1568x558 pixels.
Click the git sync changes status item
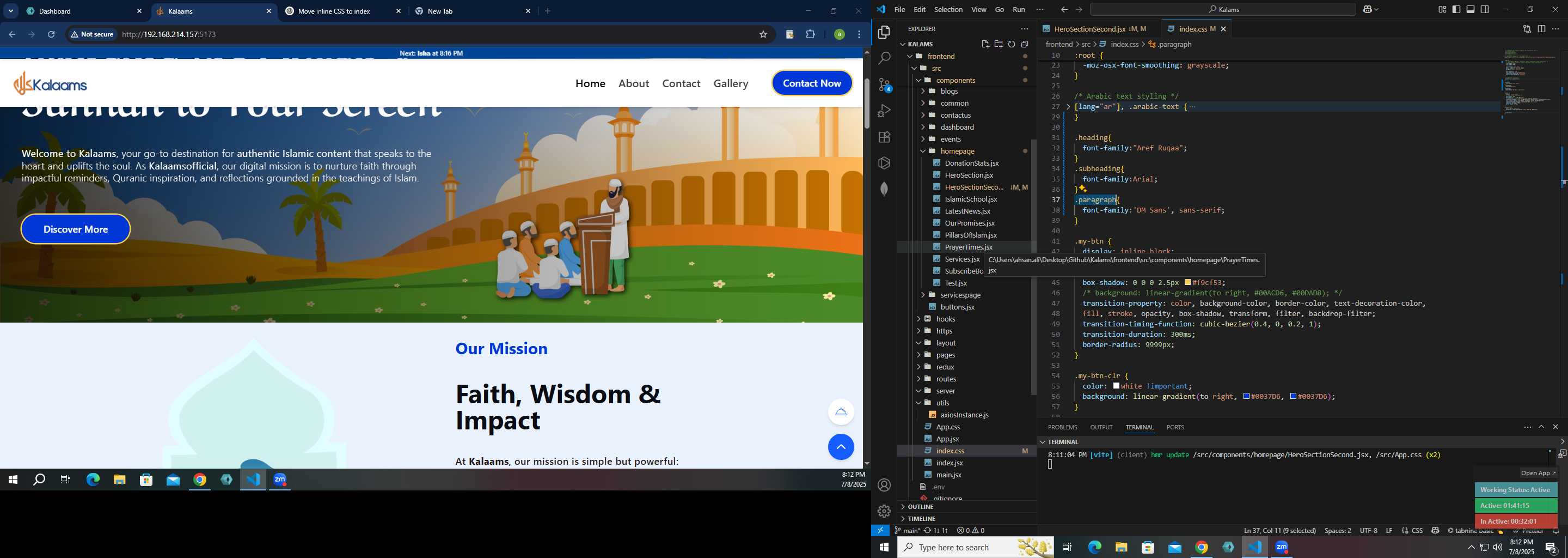click(936, 531)
